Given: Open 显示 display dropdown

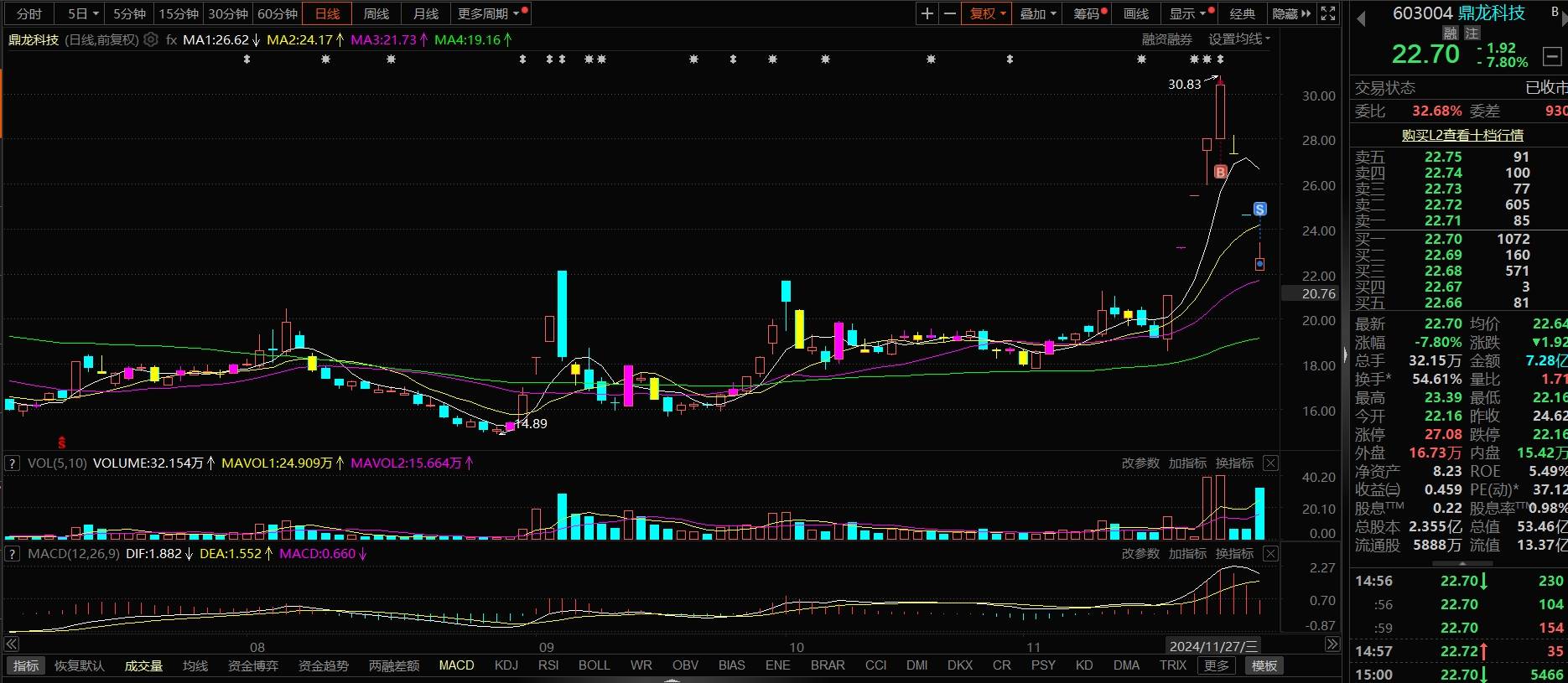Looking at the screenshot, I should [x=1191, y=13].
